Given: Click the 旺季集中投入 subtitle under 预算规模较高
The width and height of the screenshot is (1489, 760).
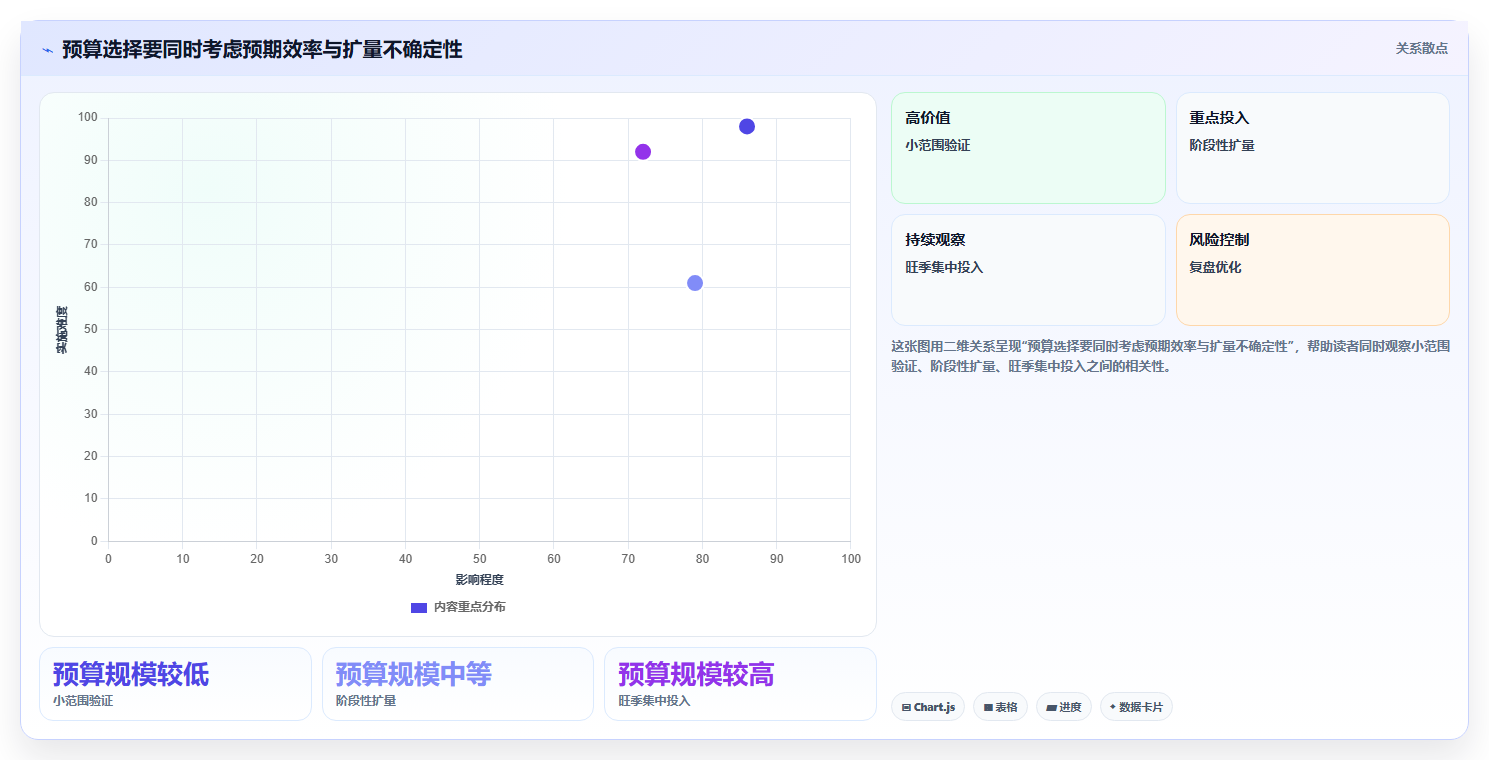Looking at the screenshot, I should click(x=654, y=701).
